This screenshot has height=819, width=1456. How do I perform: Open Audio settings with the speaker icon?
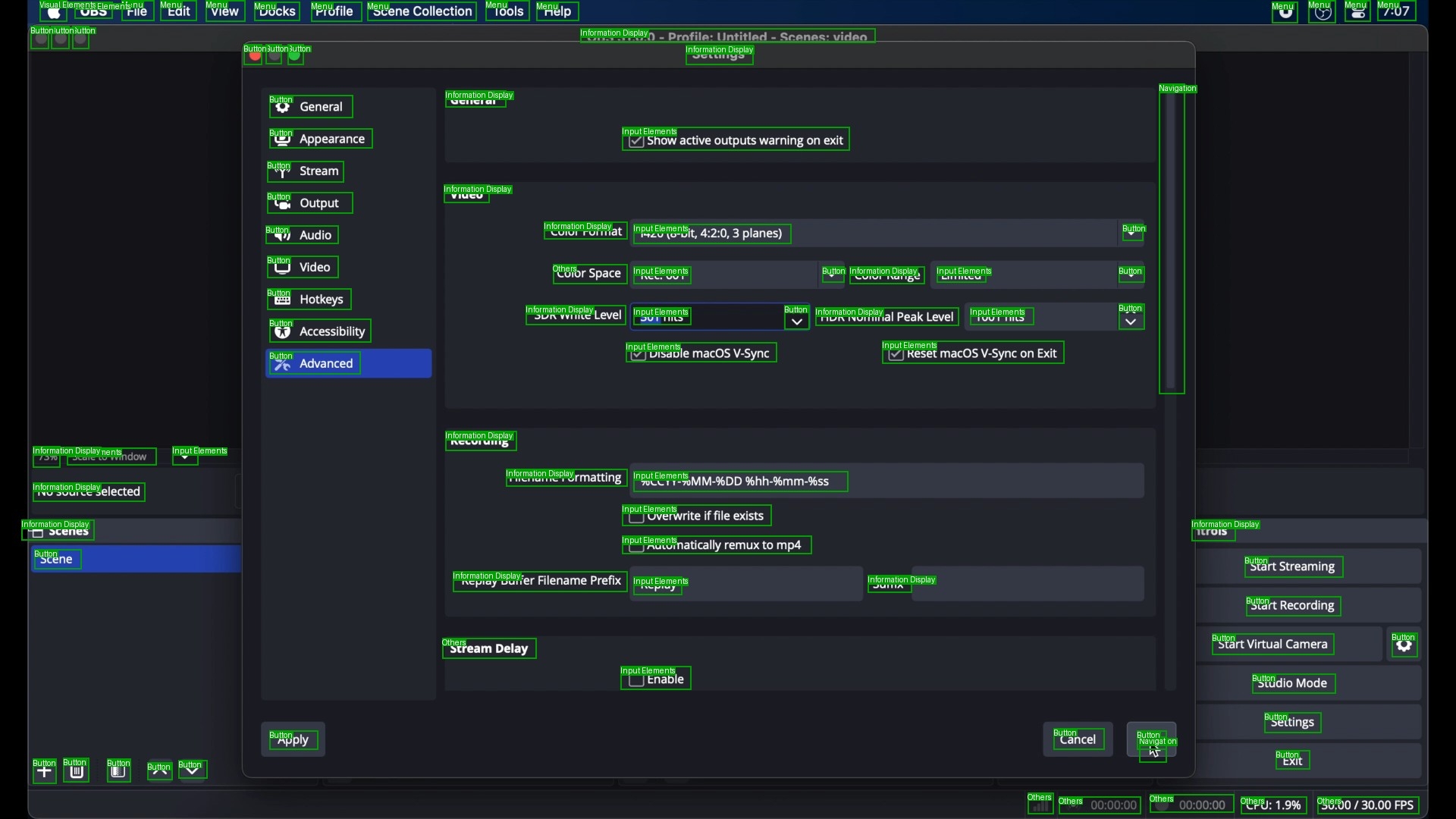pos(282,236)
